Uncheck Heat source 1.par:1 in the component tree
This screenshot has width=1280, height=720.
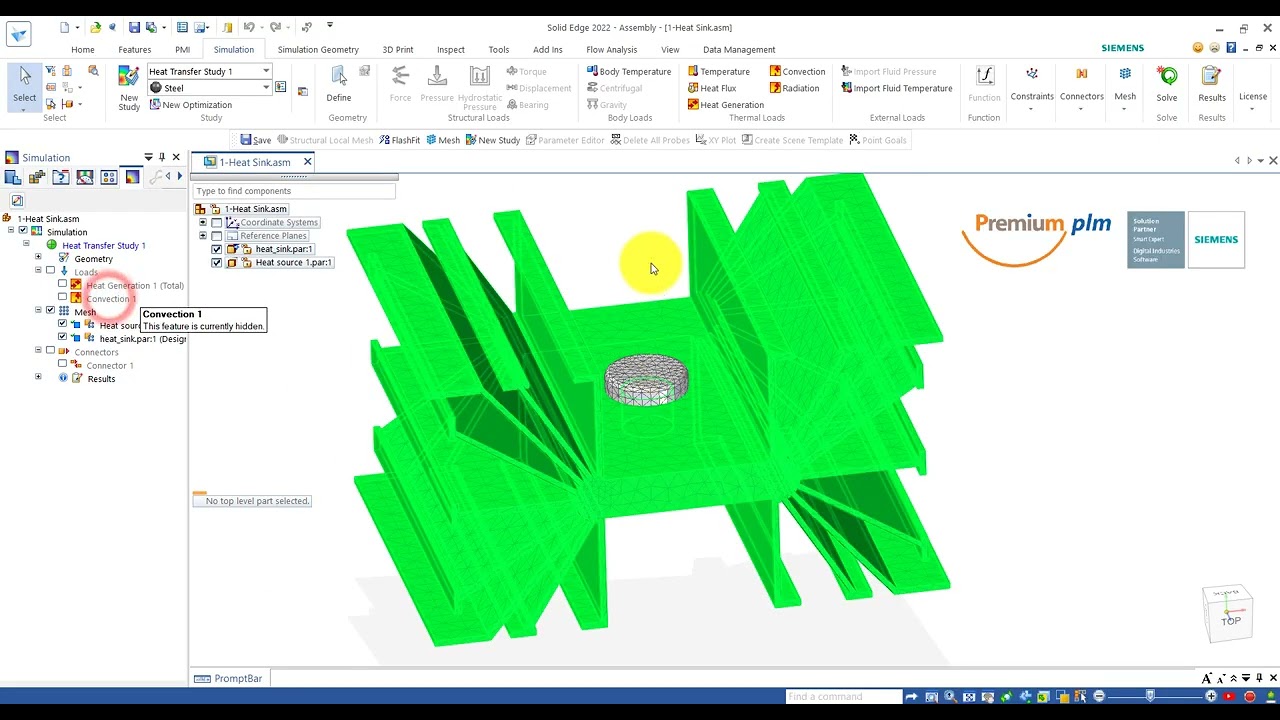[x=217, y=263]
